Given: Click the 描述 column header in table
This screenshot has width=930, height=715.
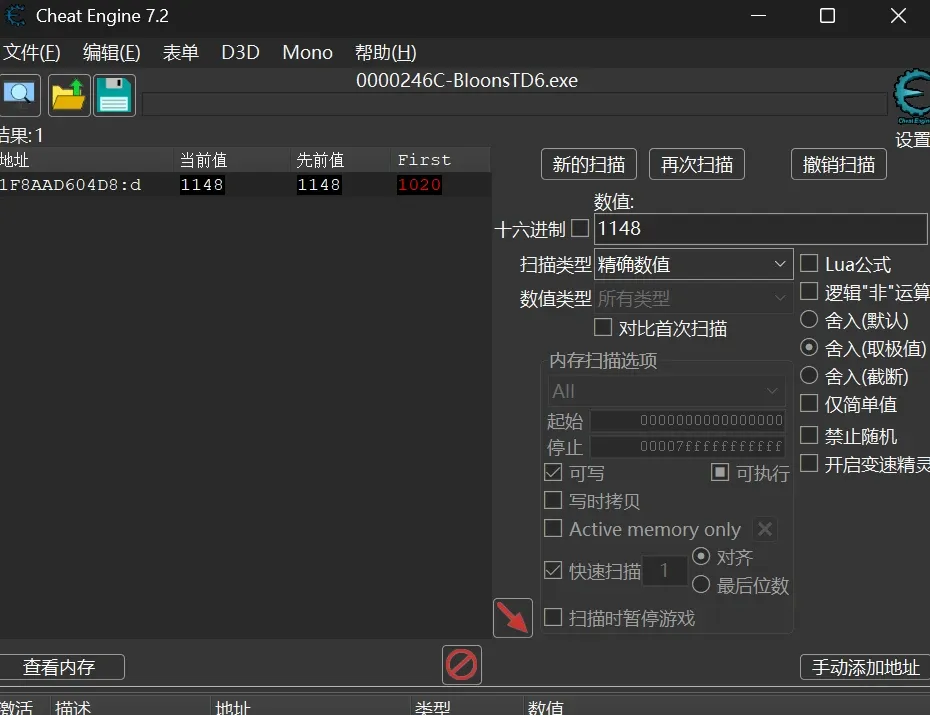Looking at the screenshot, I should pos(130,706).
